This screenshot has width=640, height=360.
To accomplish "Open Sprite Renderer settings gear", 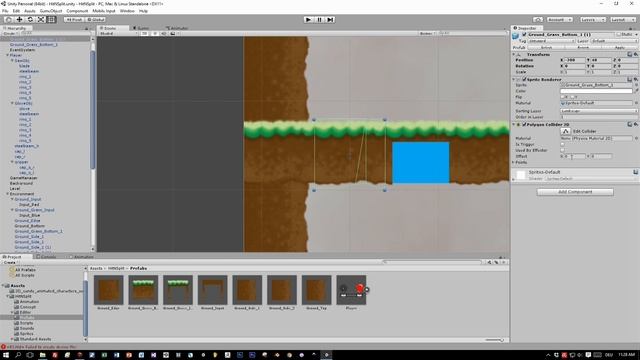I will pos(636,79).
